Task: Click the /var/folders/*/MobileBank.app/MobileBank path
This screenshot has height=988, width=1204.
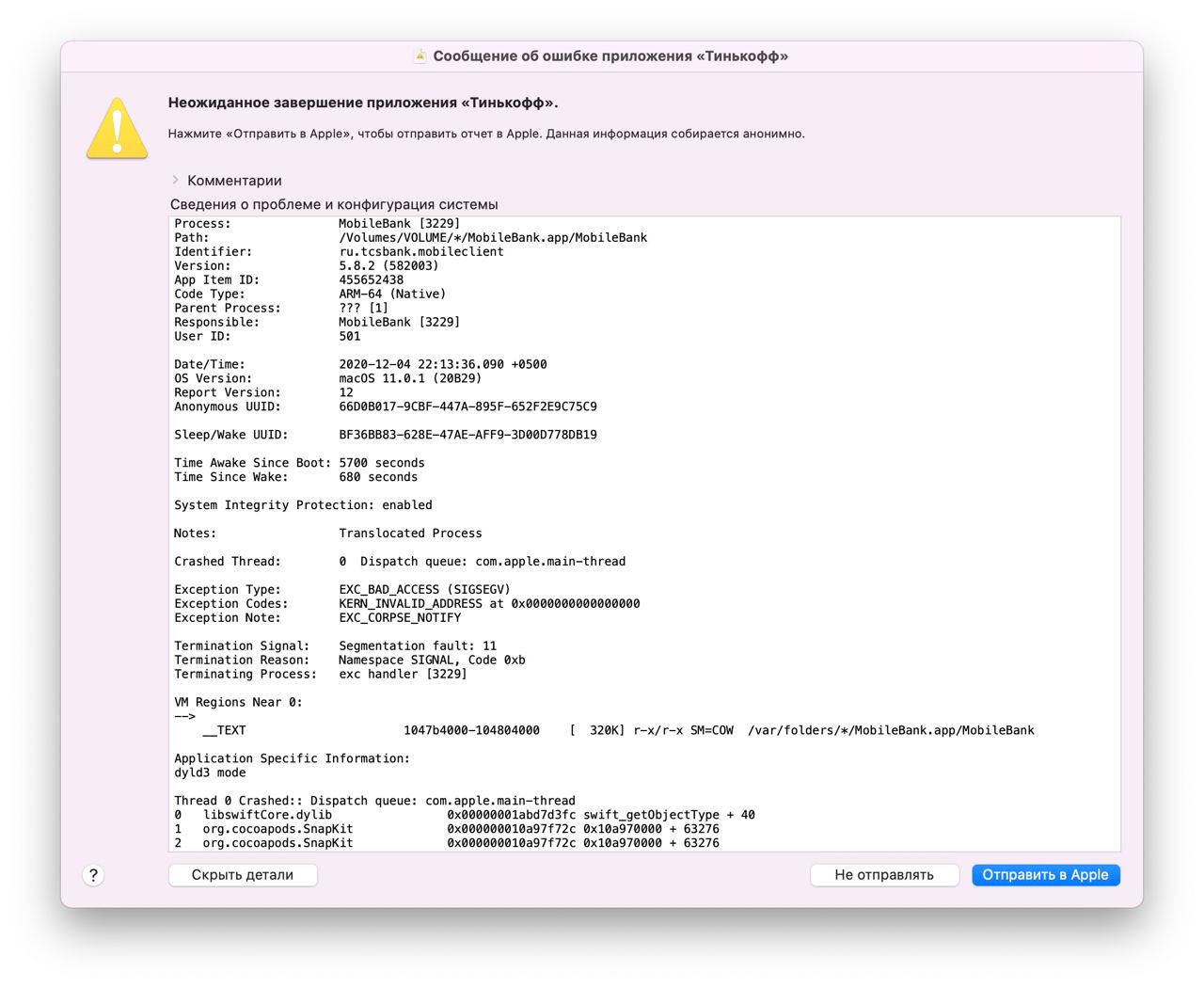Action: click(891, 732)
